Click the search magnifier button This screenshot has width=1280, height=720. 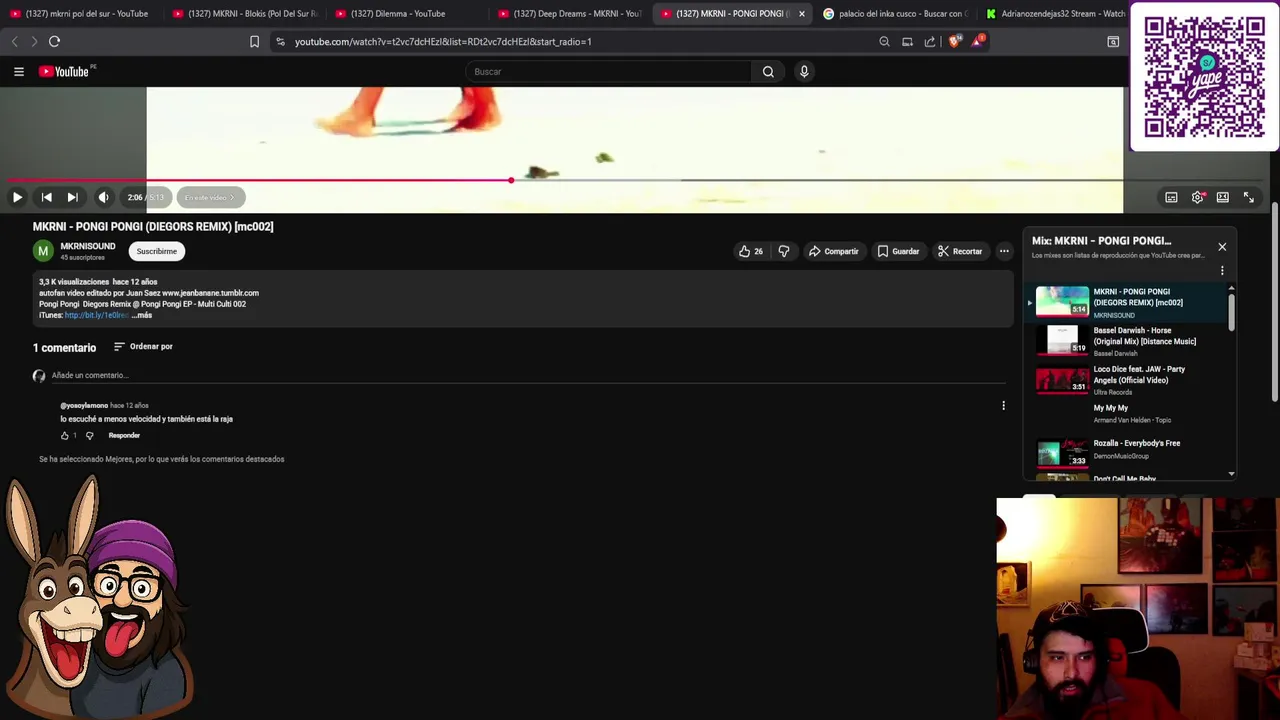tap(768, 72)
